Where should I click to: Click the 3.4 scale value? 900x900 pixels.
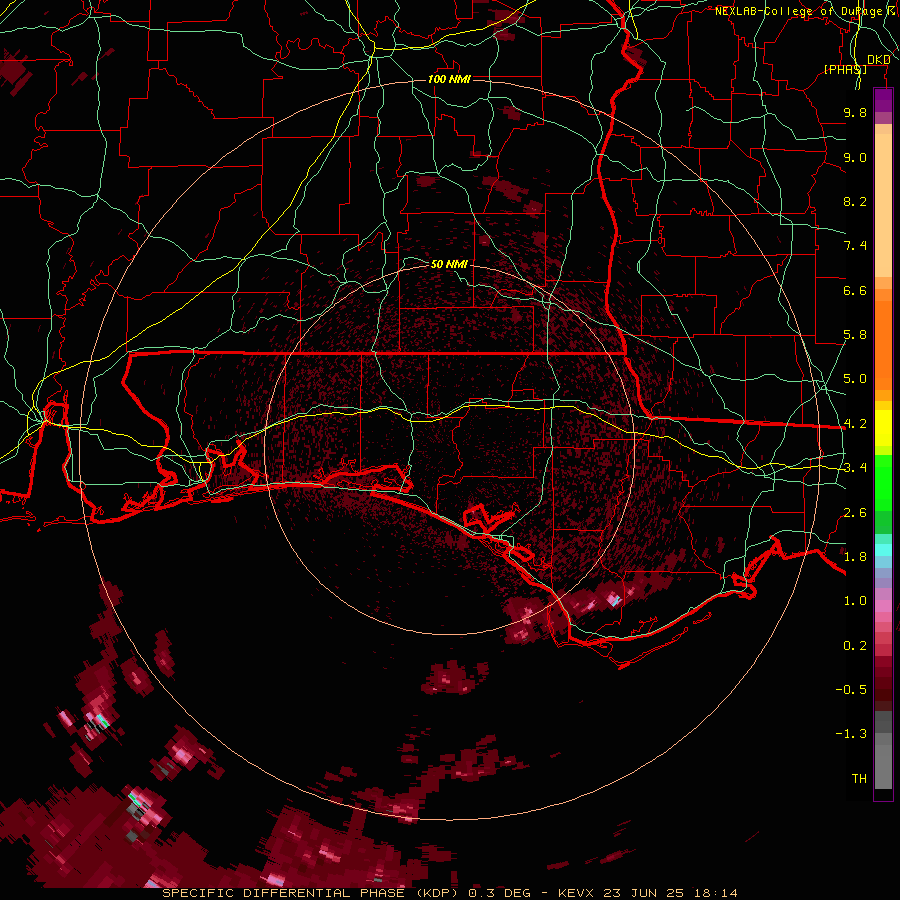855,468
